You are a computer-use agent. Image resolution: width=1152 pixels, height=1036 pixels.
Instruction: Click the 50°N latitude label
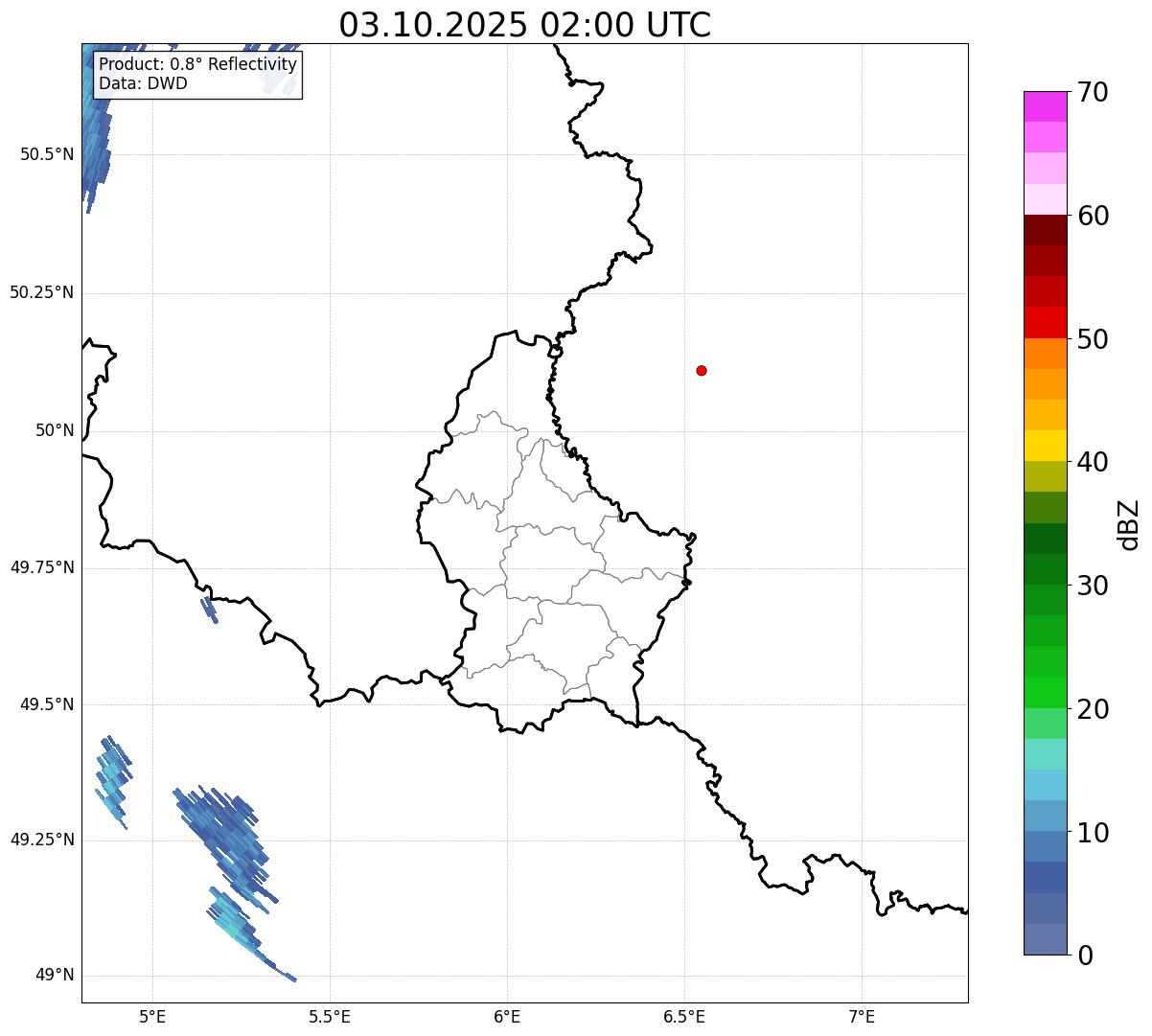(55, 430)
